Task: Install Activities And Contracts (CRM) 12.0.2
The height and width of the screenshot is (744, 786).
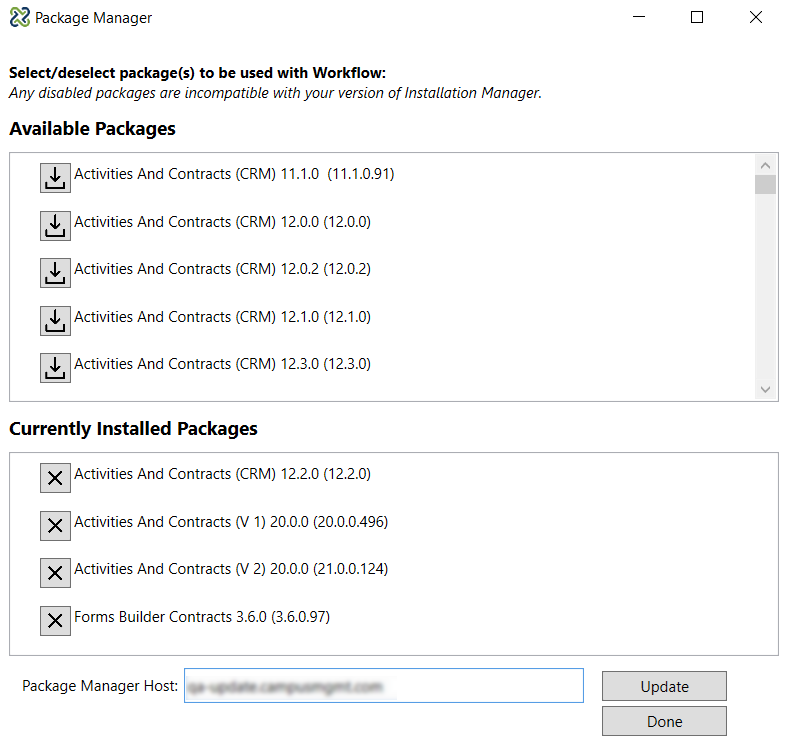Action: (55, 272)
